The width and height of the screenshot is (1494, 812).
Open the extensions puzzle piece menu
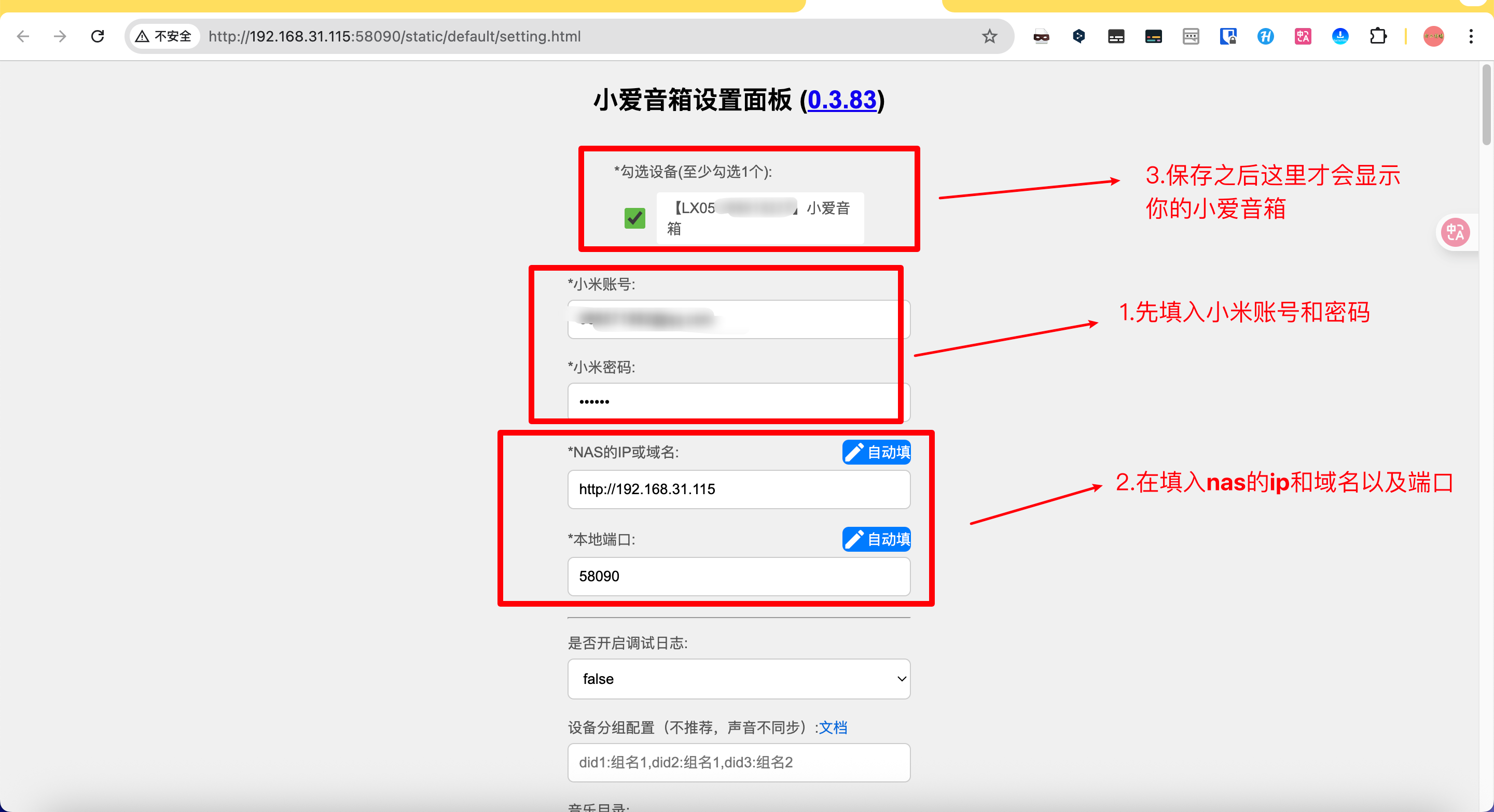pos(1379,36)
